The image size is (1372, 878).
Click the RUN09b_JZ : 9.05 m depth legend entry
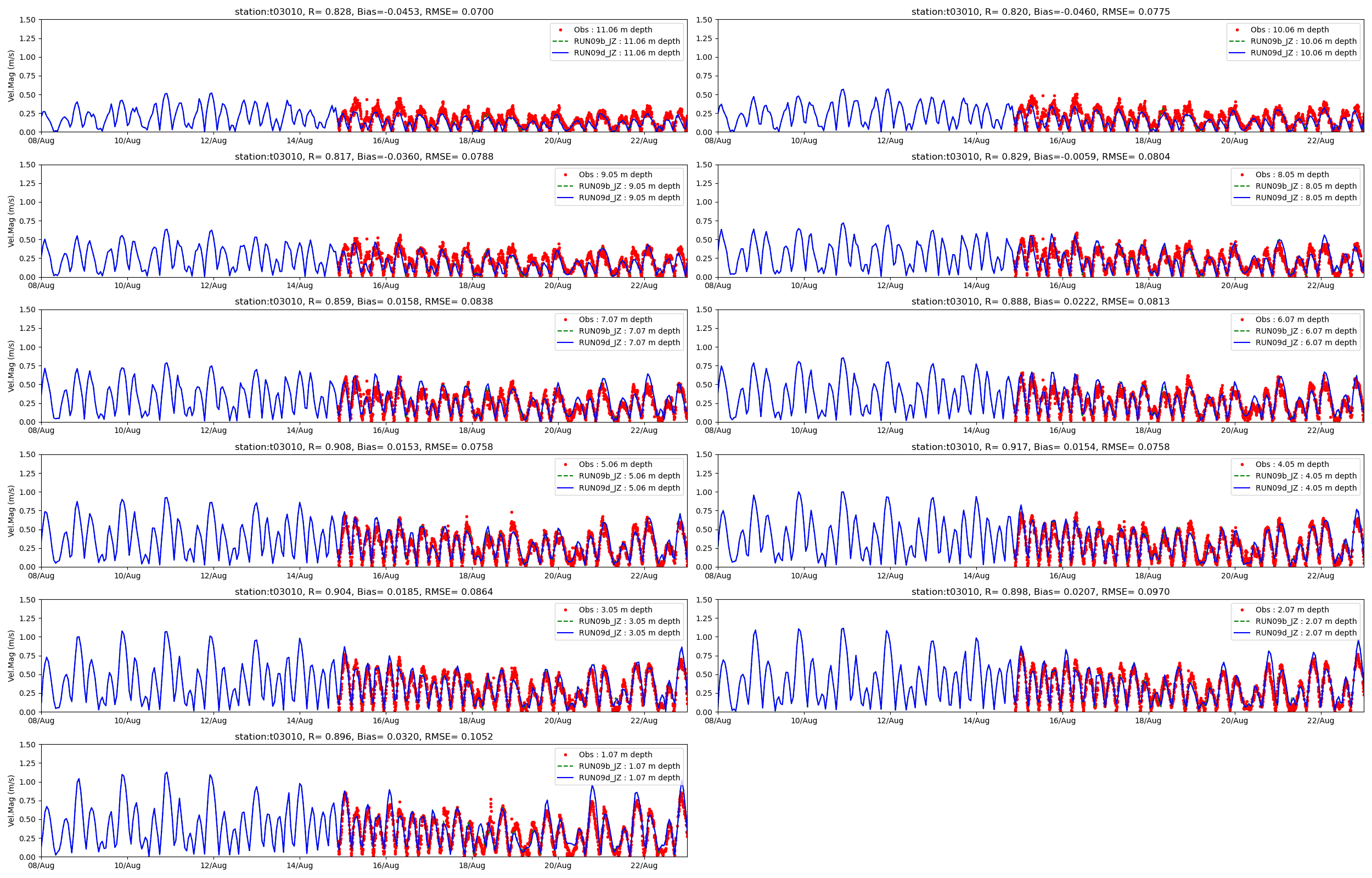coord(629,186)
